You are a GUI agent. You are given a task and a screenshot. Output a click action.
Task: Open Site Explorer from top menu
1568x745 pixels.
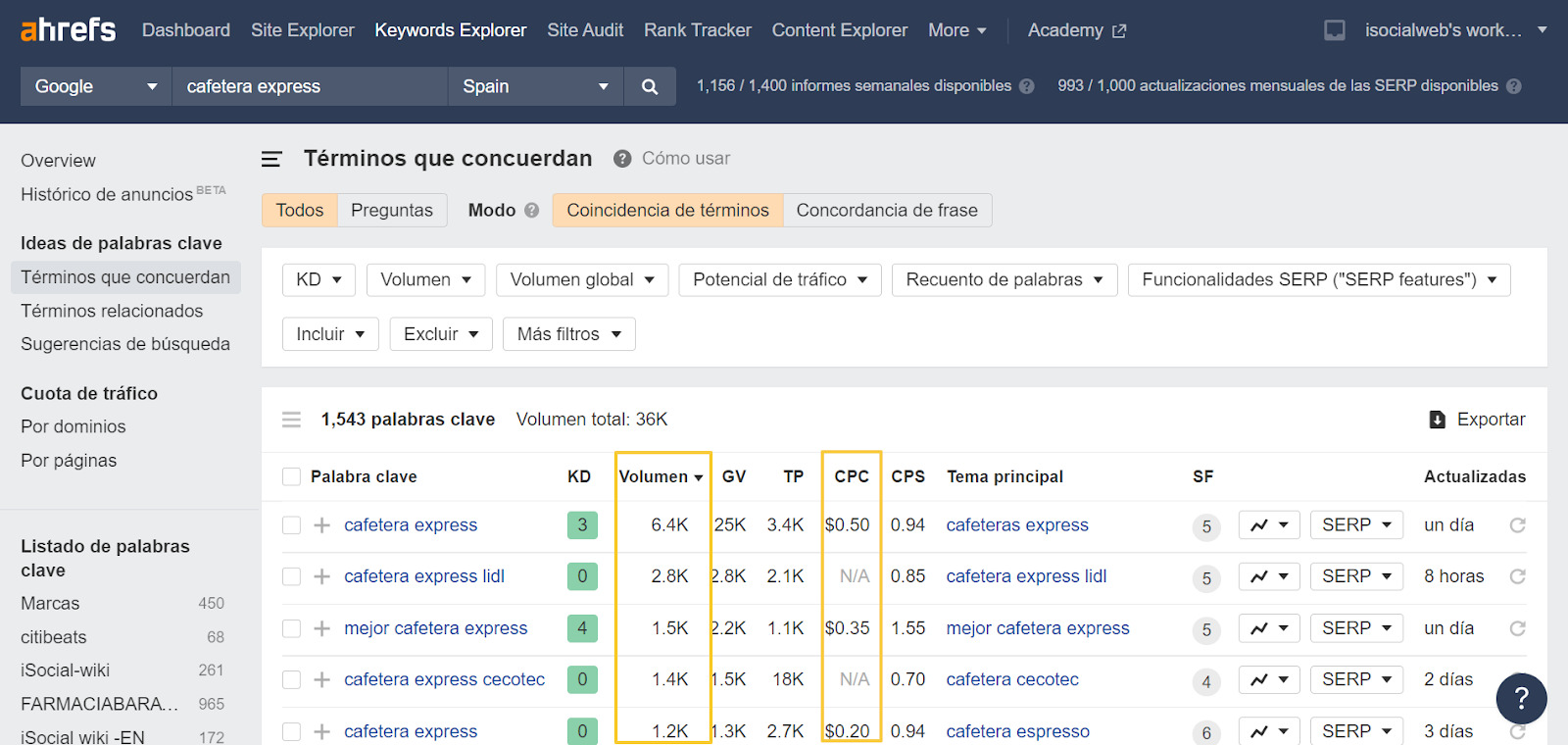[302, 30]
